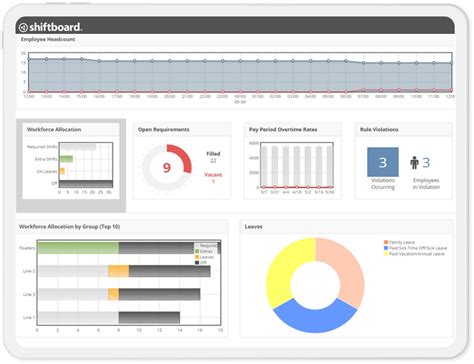Click the Family Leave legend entry
The image size is (474, 364).
point(399,242)
